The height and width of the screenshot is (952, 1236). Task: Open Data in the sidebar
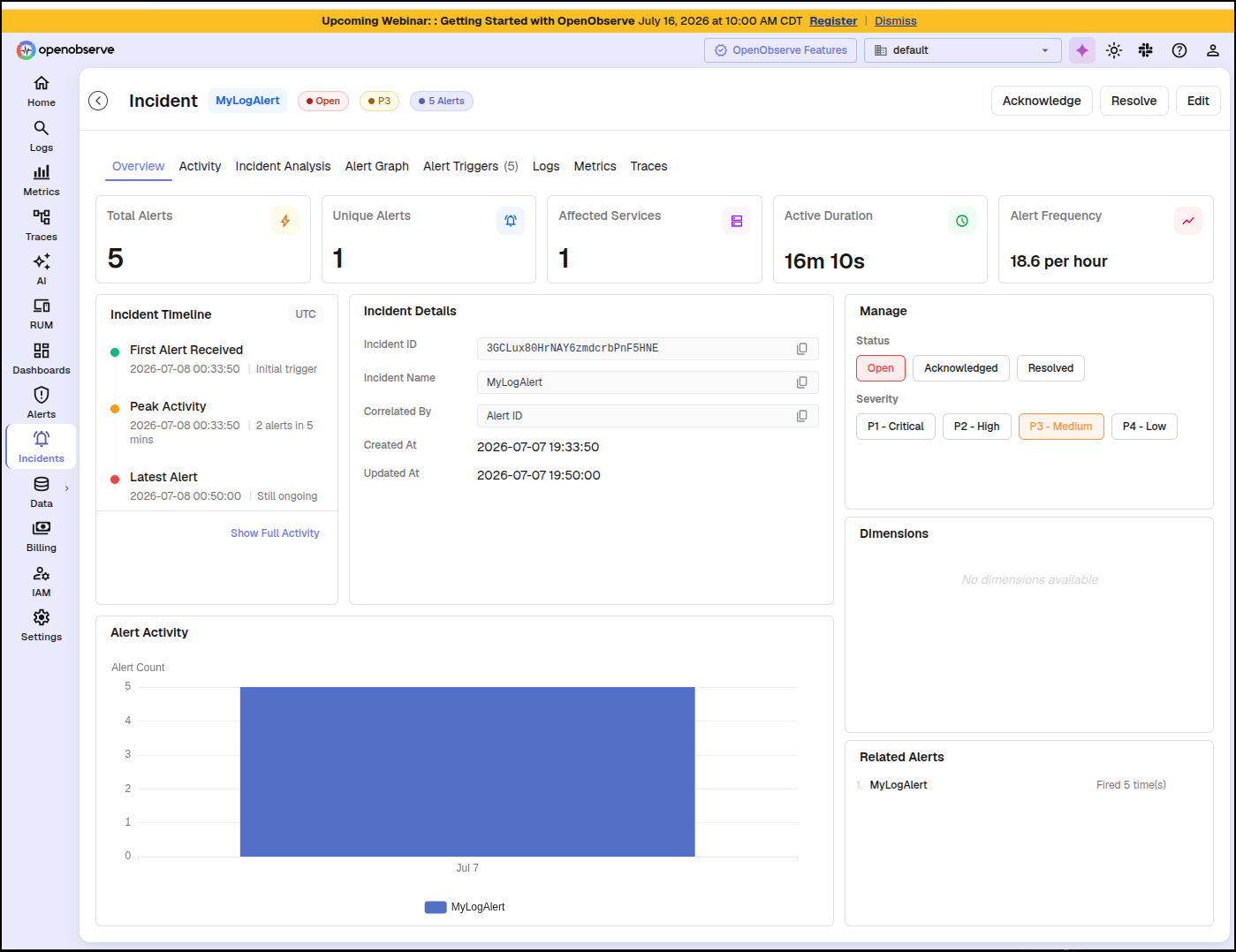click(x=41, y=492)
